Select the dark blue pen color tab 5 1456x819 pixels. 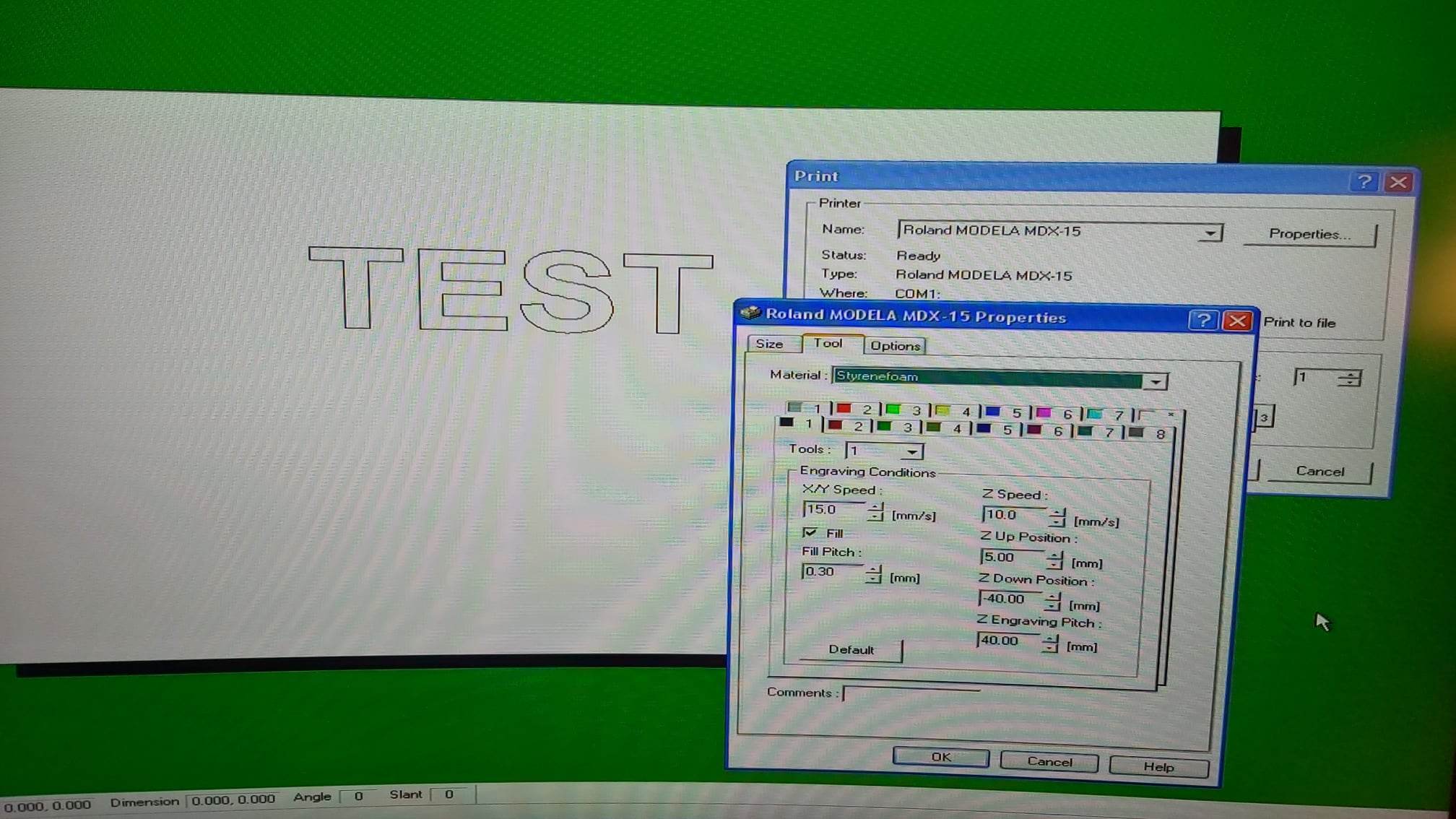(x=994, y=430)
